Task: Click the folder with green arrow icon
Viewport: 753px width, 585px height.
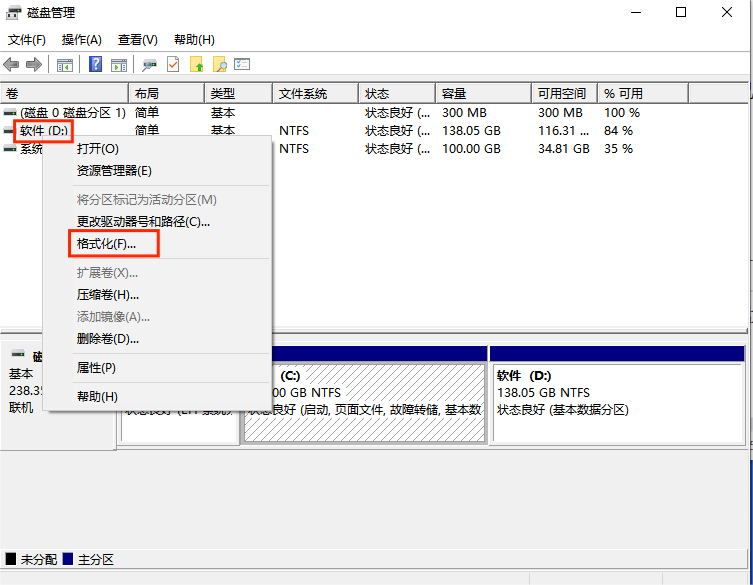Action: pyautogui.click(x=197, y=65)
